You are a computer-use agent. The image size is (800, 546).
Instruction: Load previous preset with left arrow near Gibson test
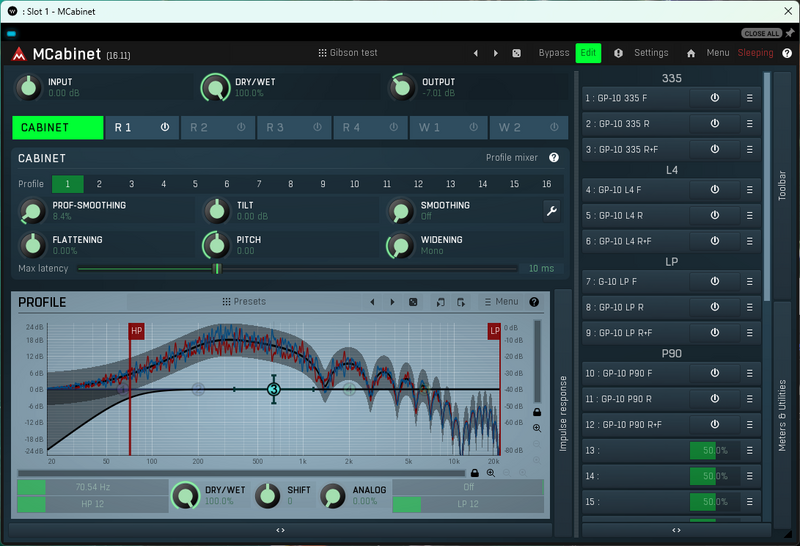click(x=476, y=53)
